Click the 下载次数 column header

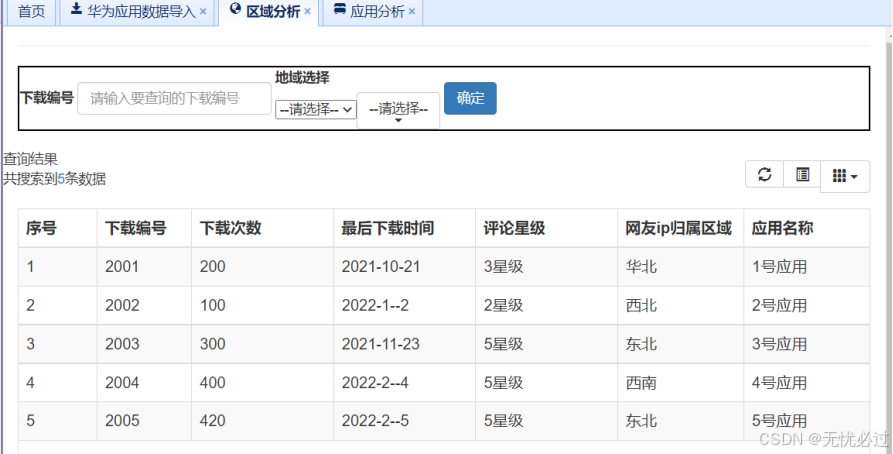[x=263, y=228]
